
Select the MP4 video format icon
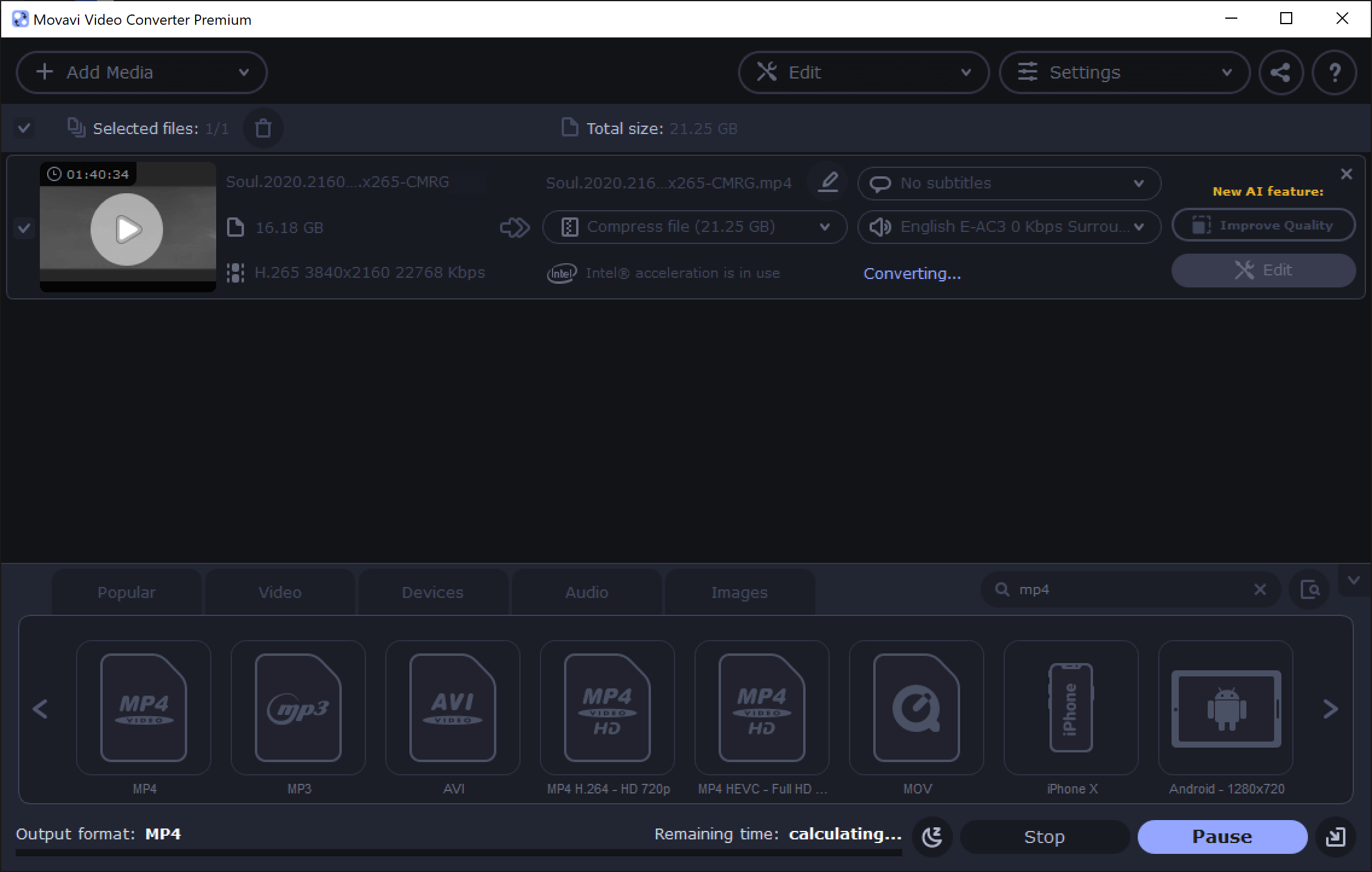pyautogui.click(x=144, y=708)
